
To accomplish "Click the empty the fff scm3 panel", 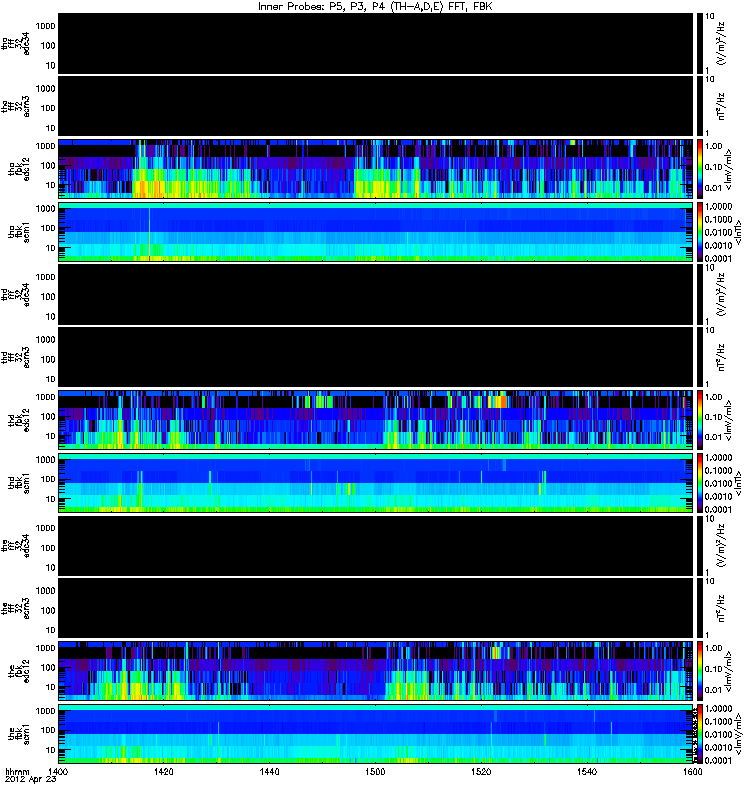I will tap(376, 609).
